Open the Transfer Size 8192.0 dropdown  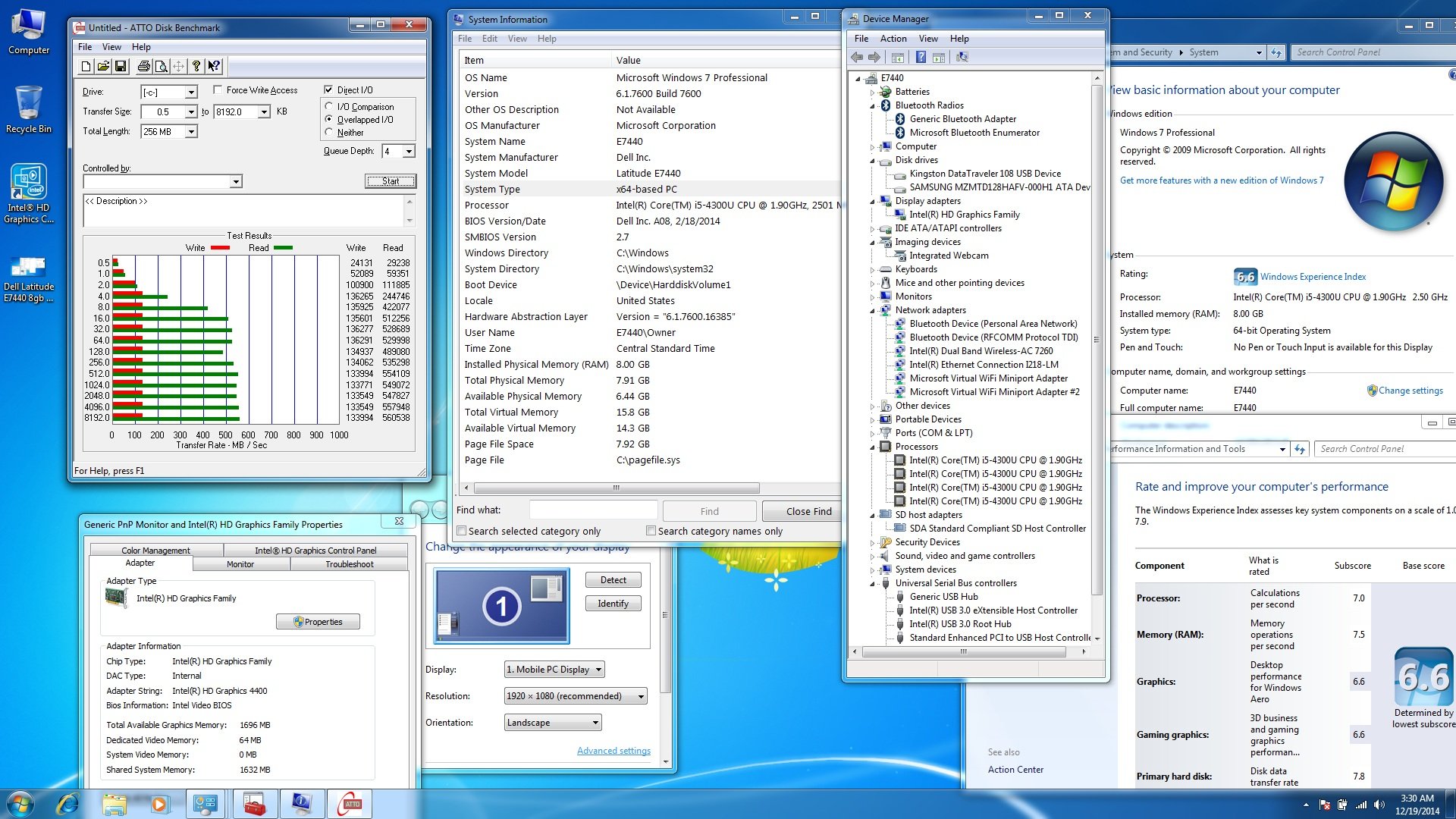coord(264,112)
